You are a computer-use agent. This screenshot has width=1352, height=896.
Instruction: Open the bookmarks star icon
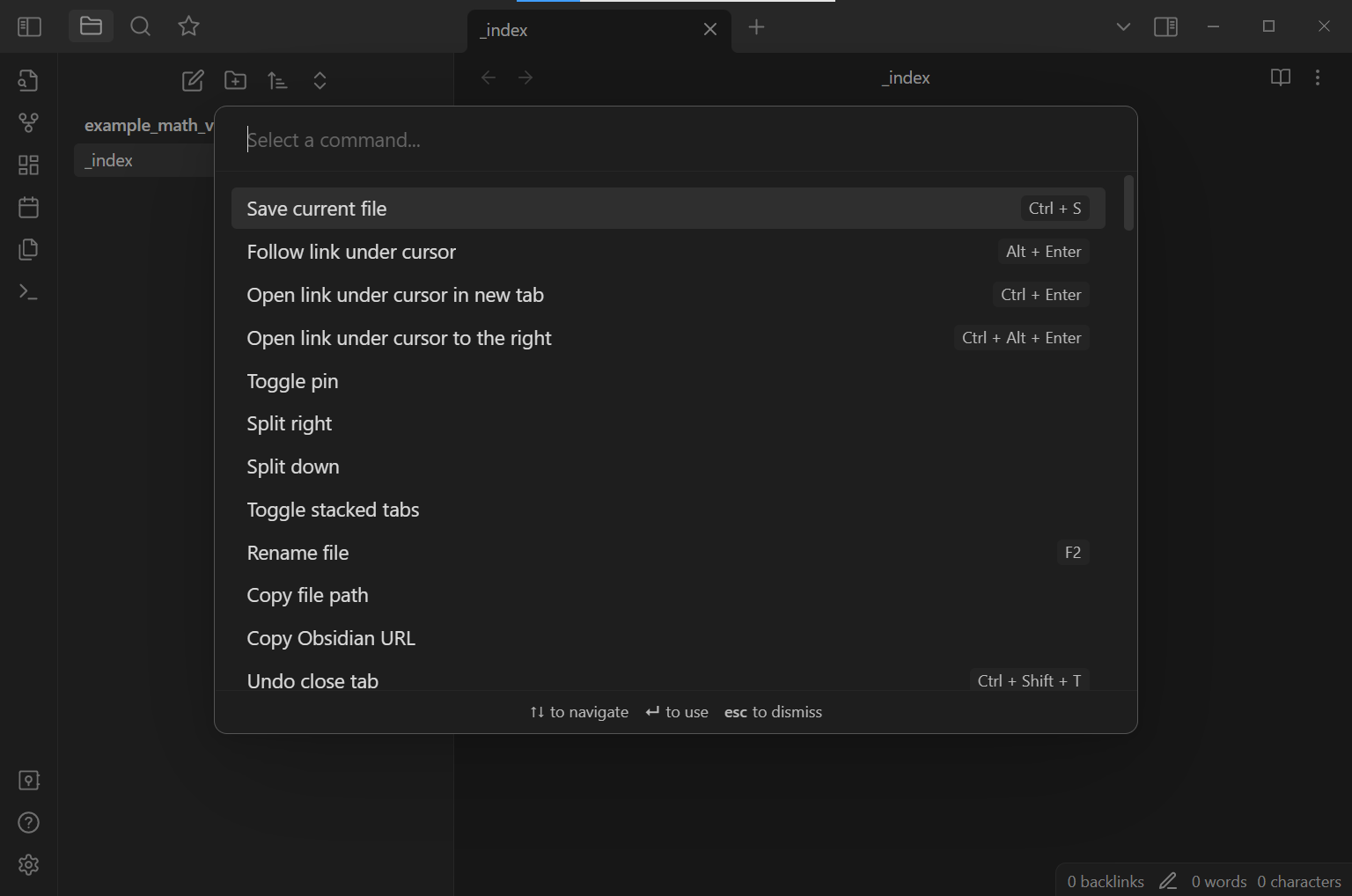(x=188, y=26)
